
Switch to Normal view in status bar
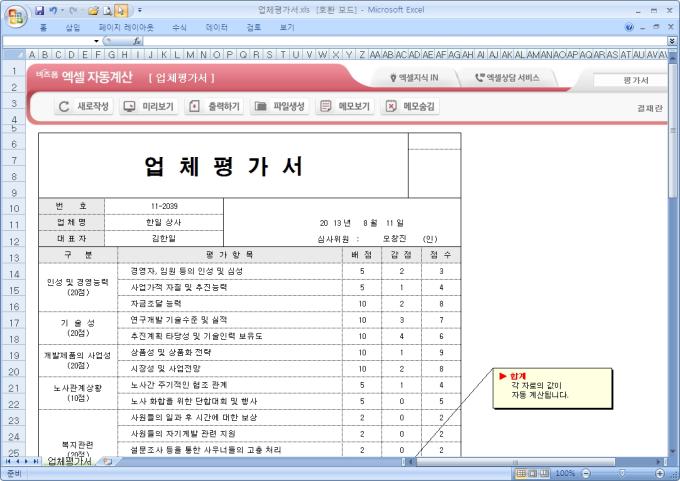click(521, 473)
